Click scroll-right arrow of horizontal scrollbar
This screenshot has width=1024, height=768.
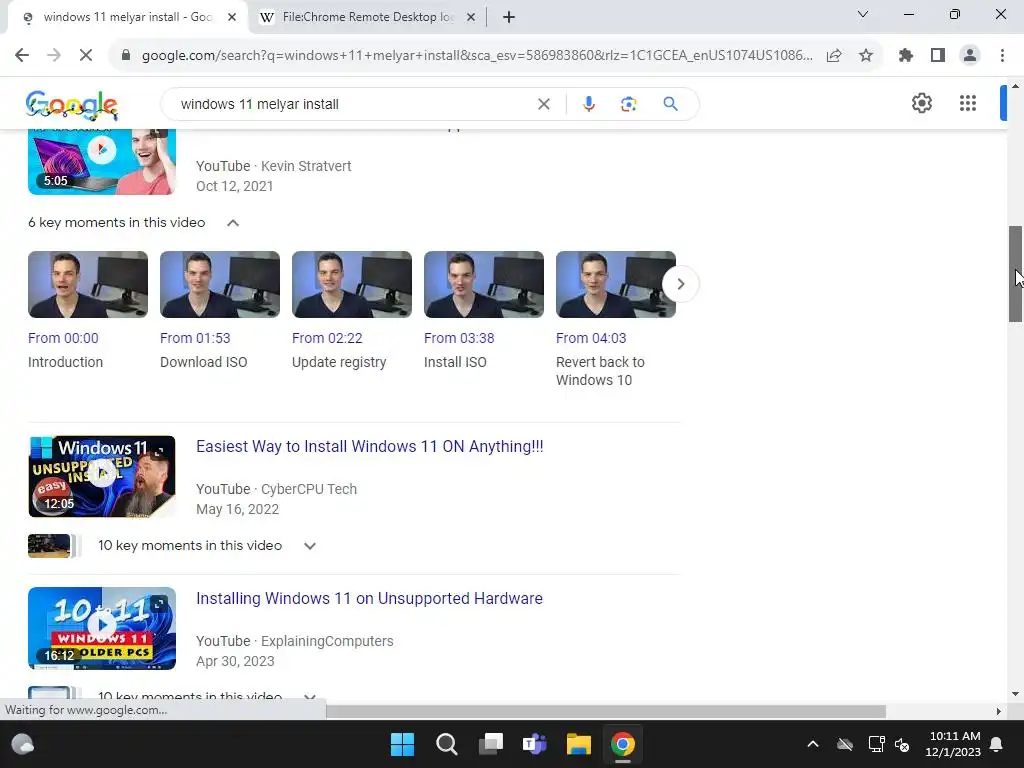click(998, 711)
